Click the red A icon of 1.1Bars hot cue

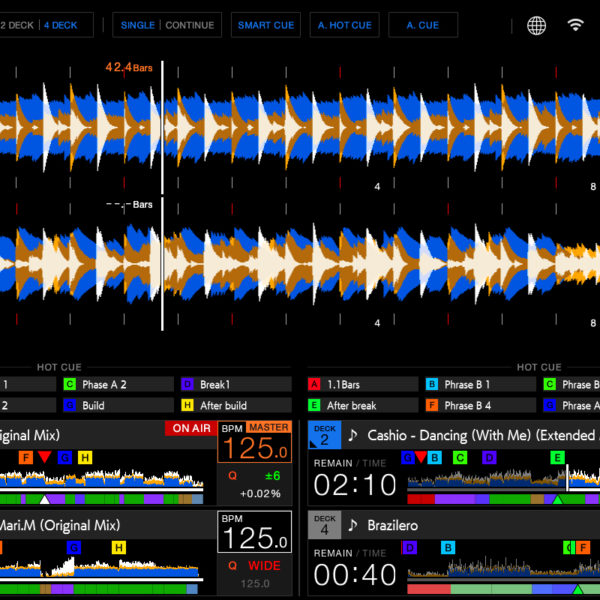coord(314,384)
